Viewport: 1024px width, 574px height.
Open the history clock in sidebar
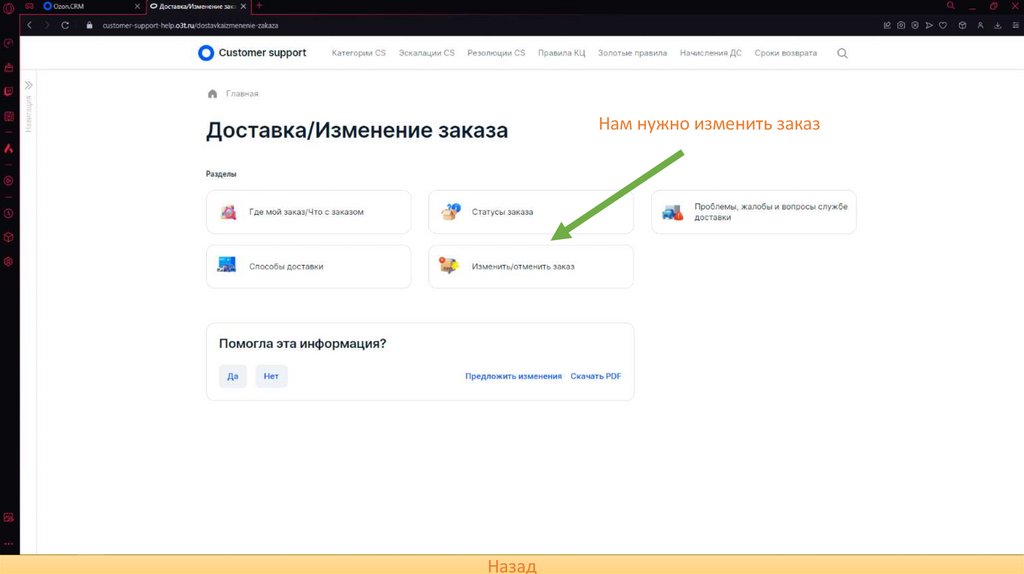(8, 214)
